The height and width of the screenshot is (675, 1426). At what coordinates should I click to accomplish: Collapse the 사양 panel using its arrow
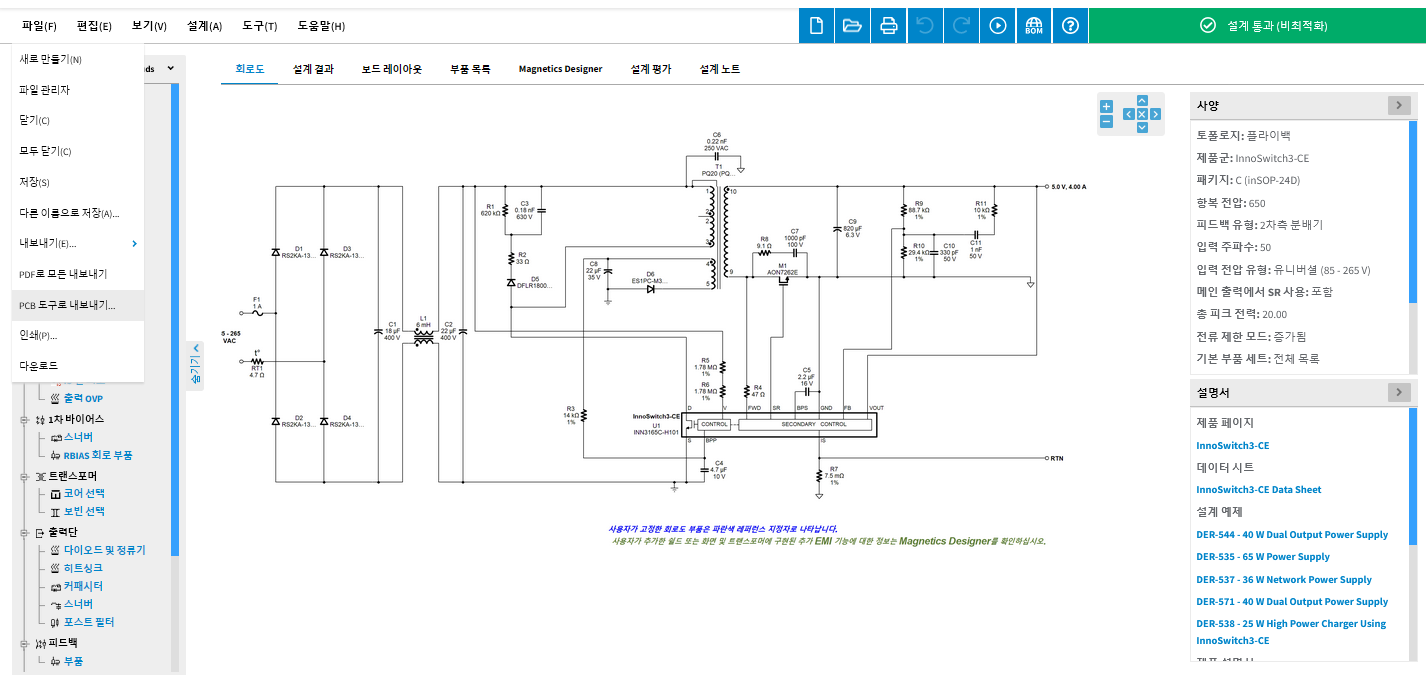point(1399,106)
